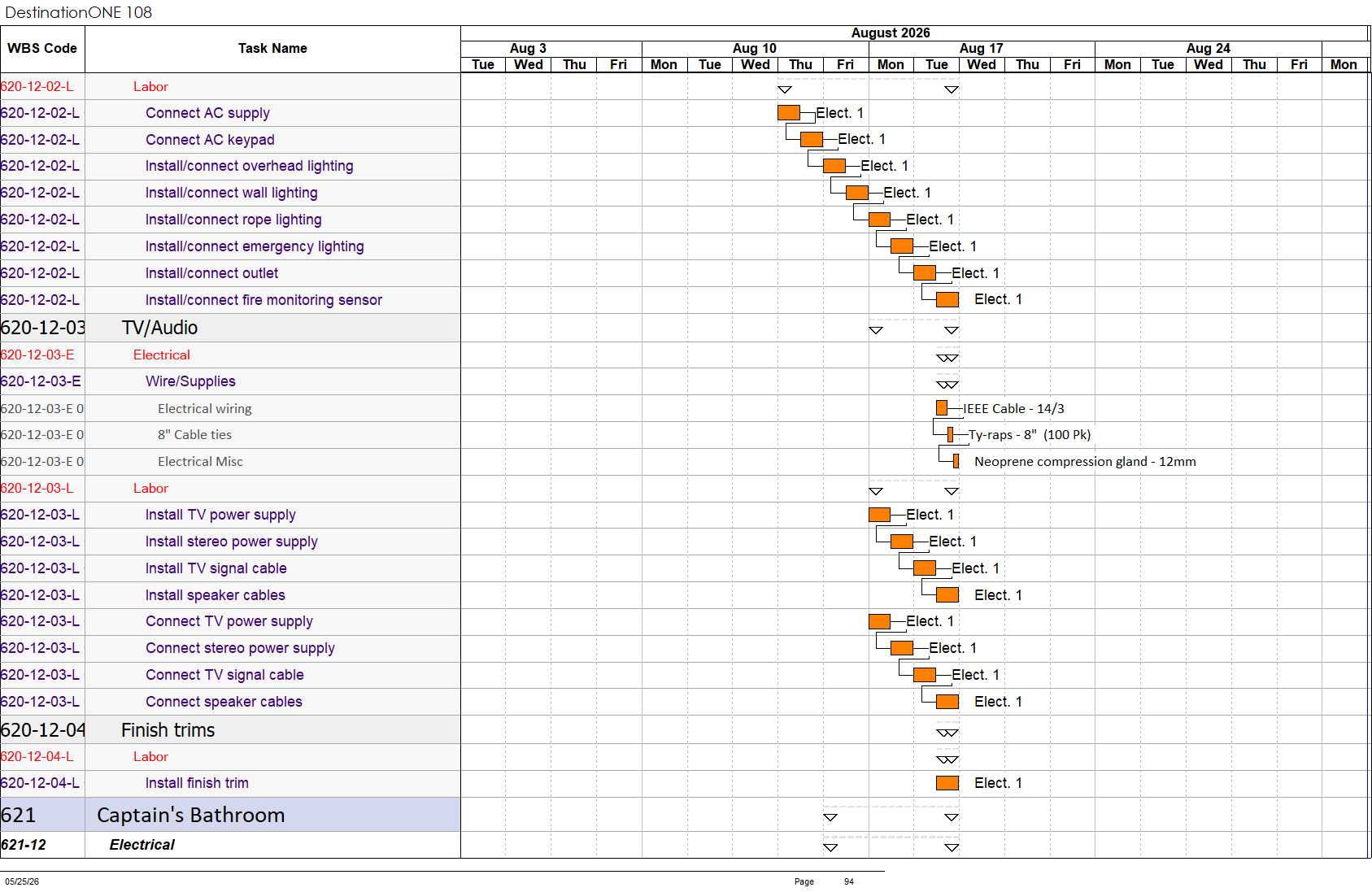The image size is (1372, 892).
Task: Select the Install/connect rope lighting task
Action: [x=233, y=220]
